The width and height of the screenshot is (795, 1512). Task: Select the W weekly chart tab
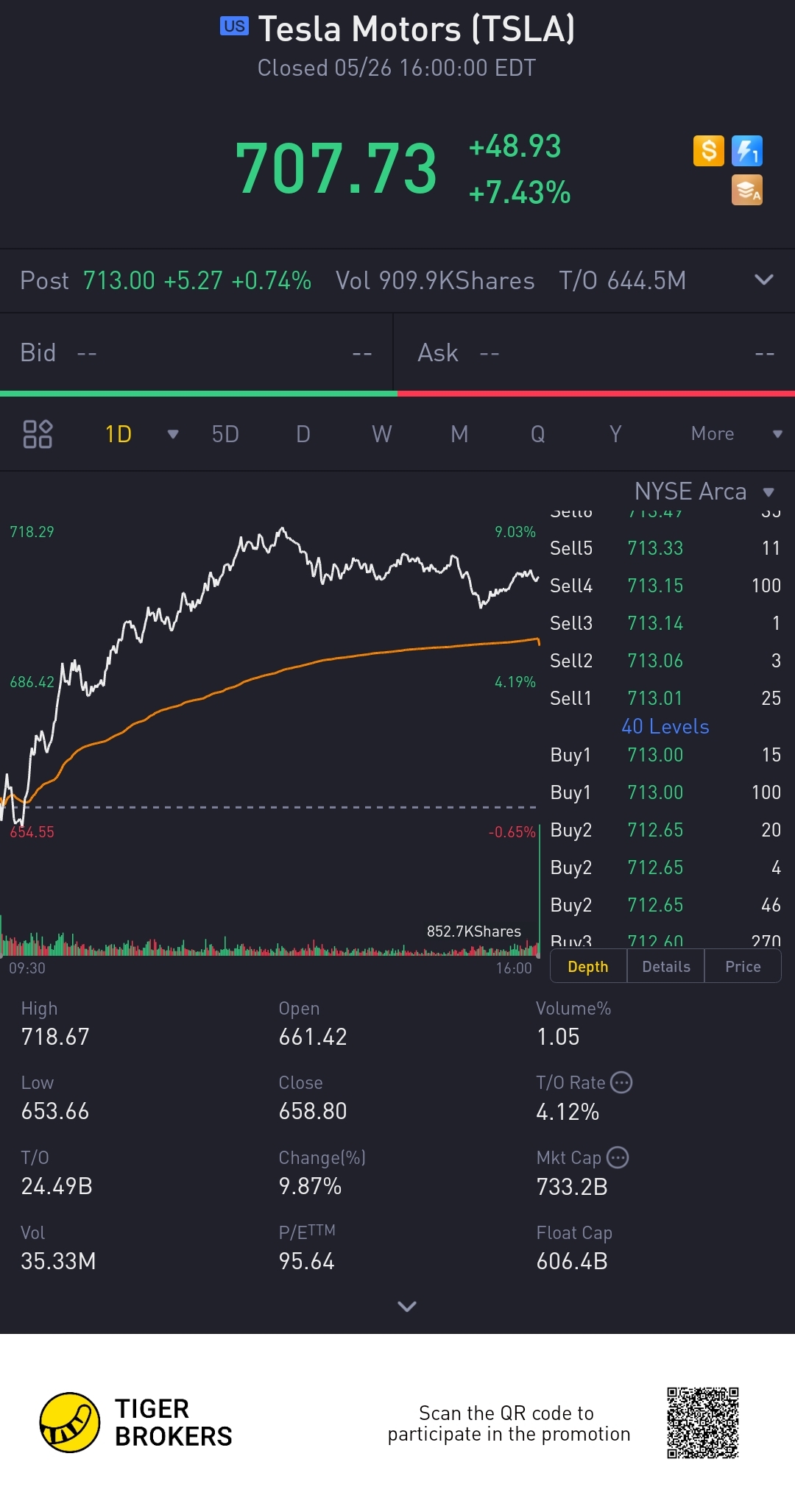(x=381, y=434)
